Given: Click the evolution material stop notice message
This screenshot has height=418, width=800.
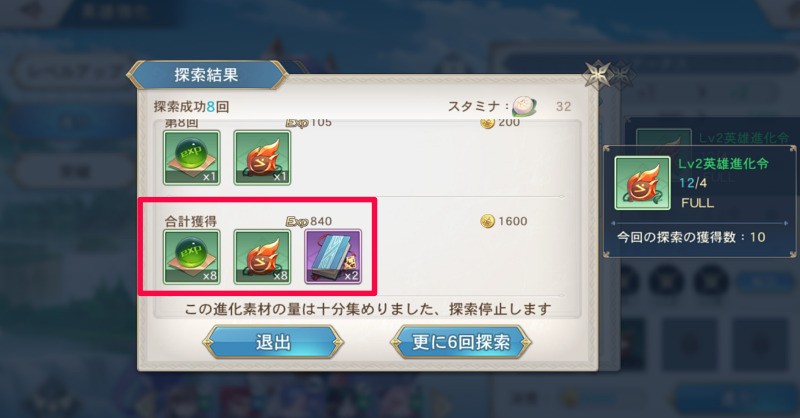Looking at the screenshot, I should tap(368, 309).
